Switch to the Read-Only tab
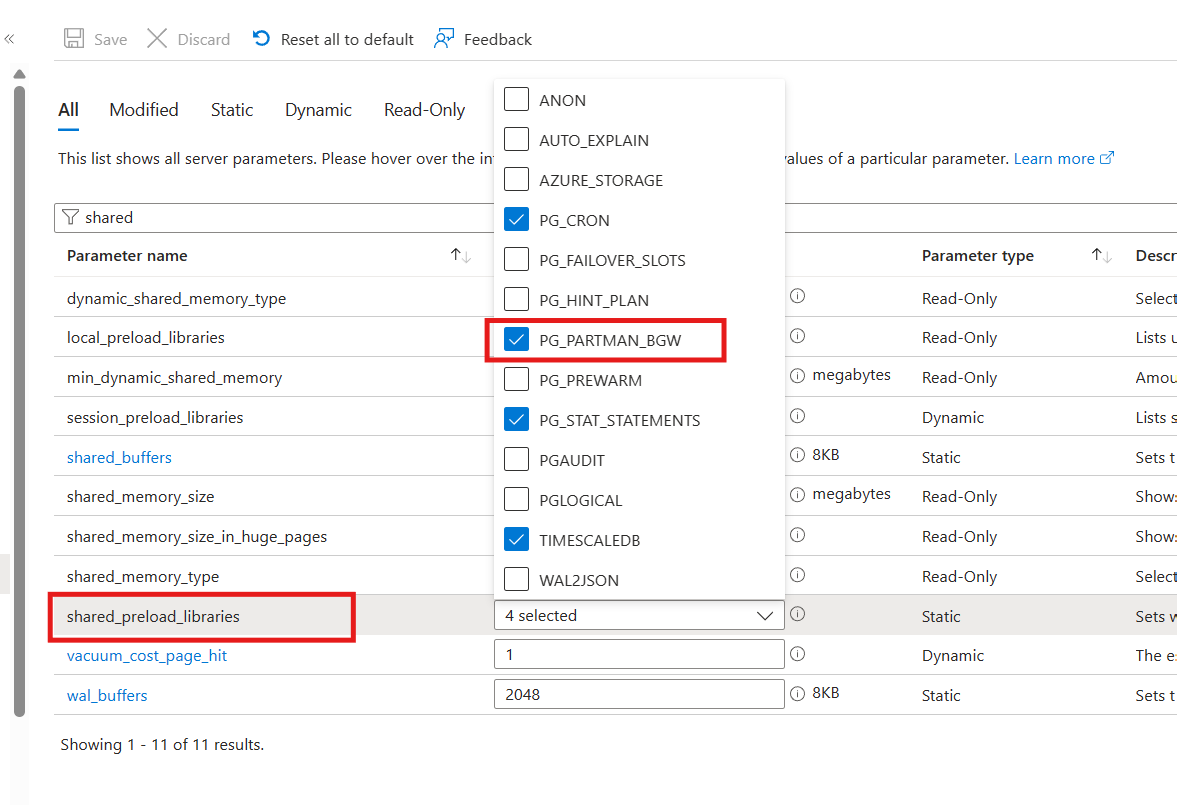The image size is (1177, 805). point(424,110)
